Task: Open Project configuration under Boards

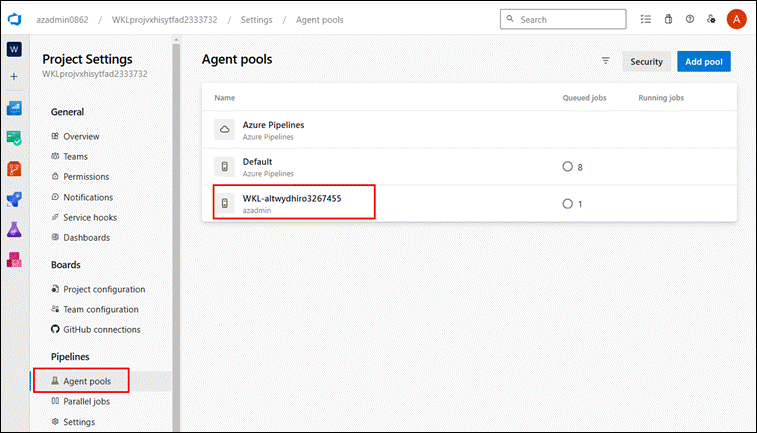Action: pos(98,289)
